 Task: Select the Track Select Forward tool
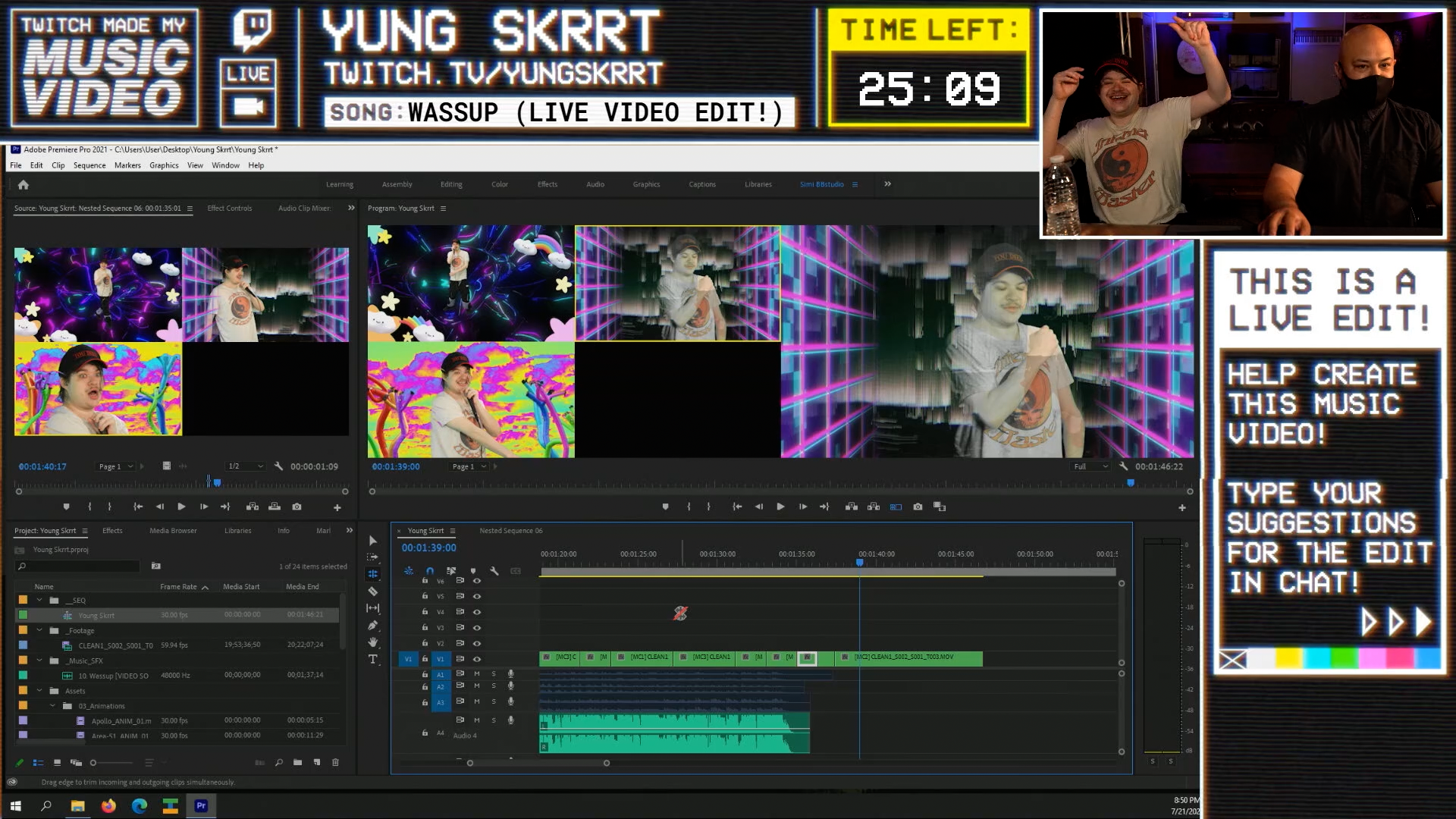tap(372, 557)
